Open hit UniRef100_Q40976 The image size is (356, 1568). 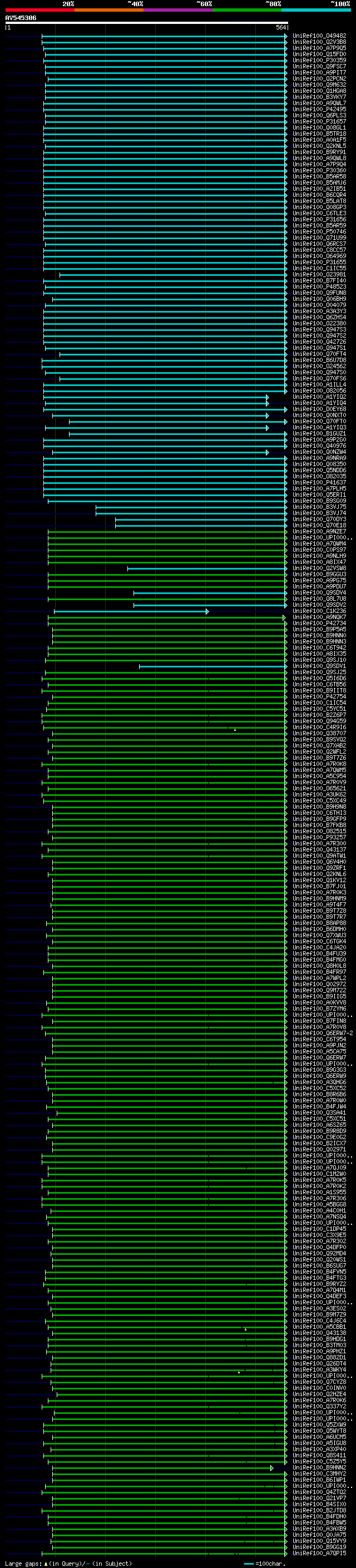click(319, 446)
